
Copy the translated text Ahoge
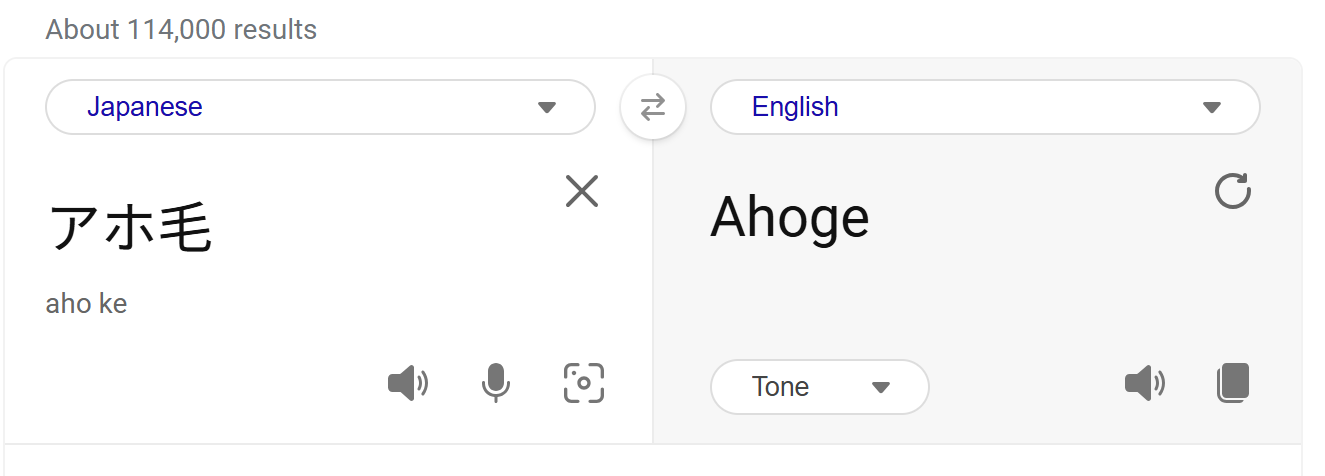[x=1234, y=383]
